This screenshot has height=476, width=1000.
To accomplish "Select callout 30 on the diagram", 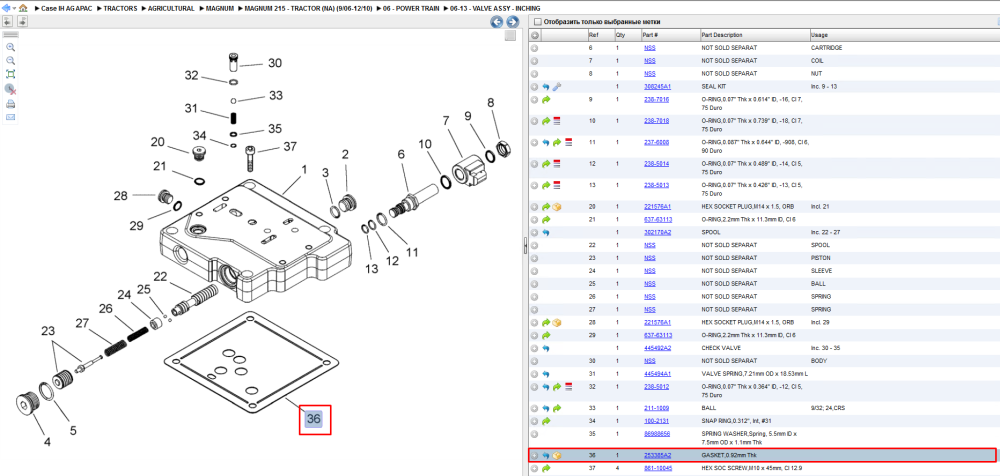I will [274, 63].
